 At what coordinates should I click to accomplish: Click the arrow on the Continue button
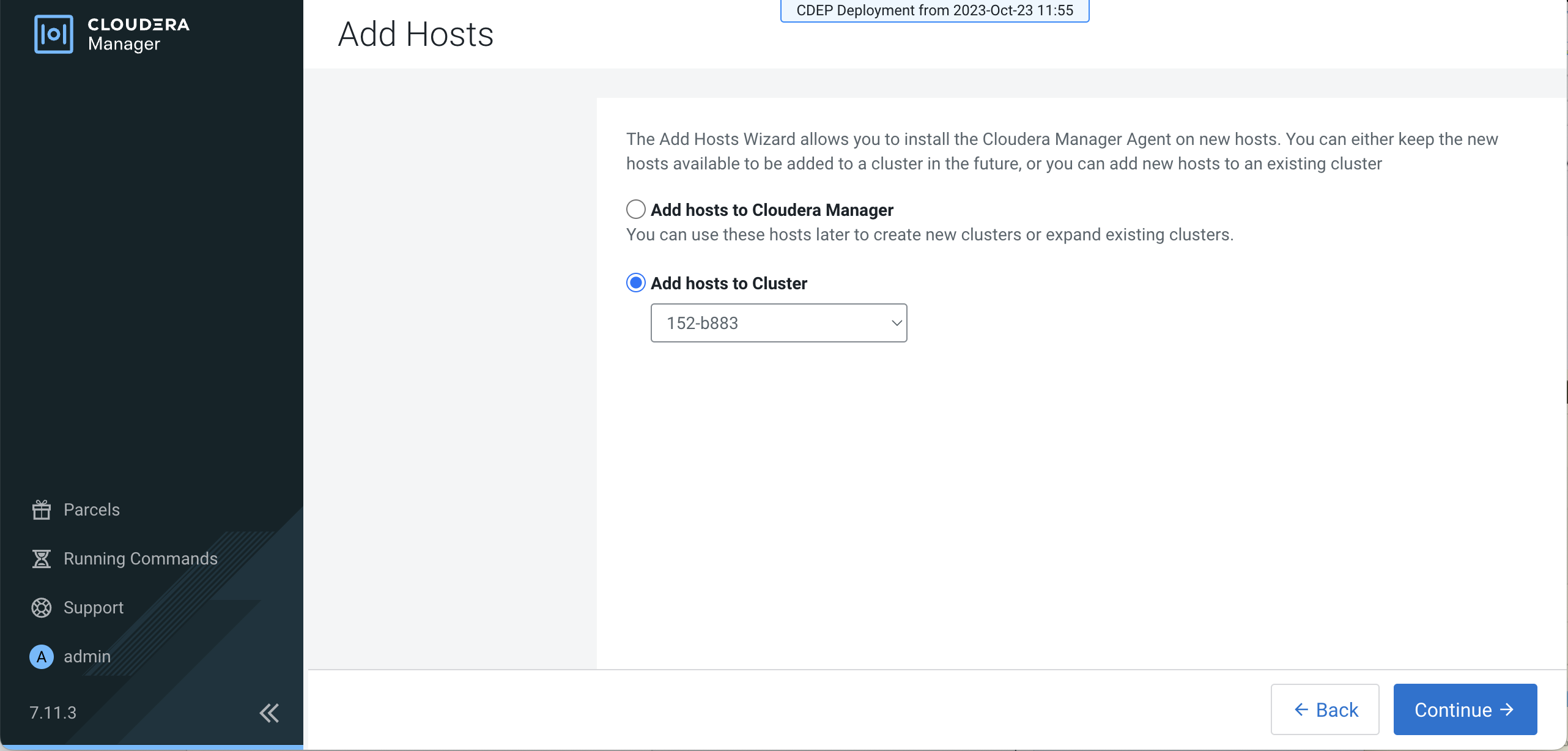1507,709
